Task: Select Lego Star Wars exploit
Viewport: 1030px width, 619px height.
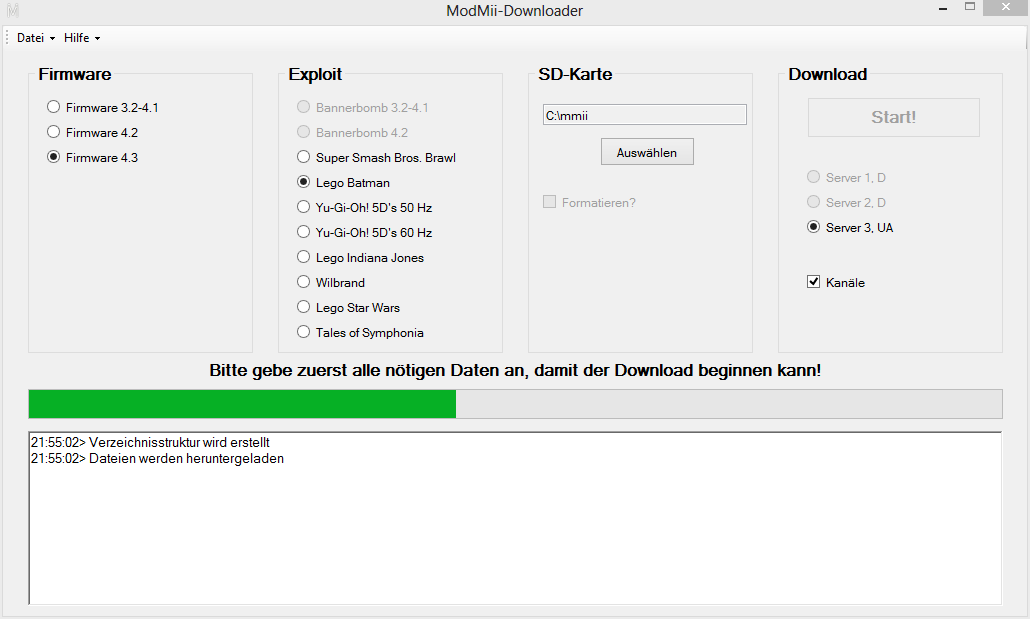Action: [304, 307]
